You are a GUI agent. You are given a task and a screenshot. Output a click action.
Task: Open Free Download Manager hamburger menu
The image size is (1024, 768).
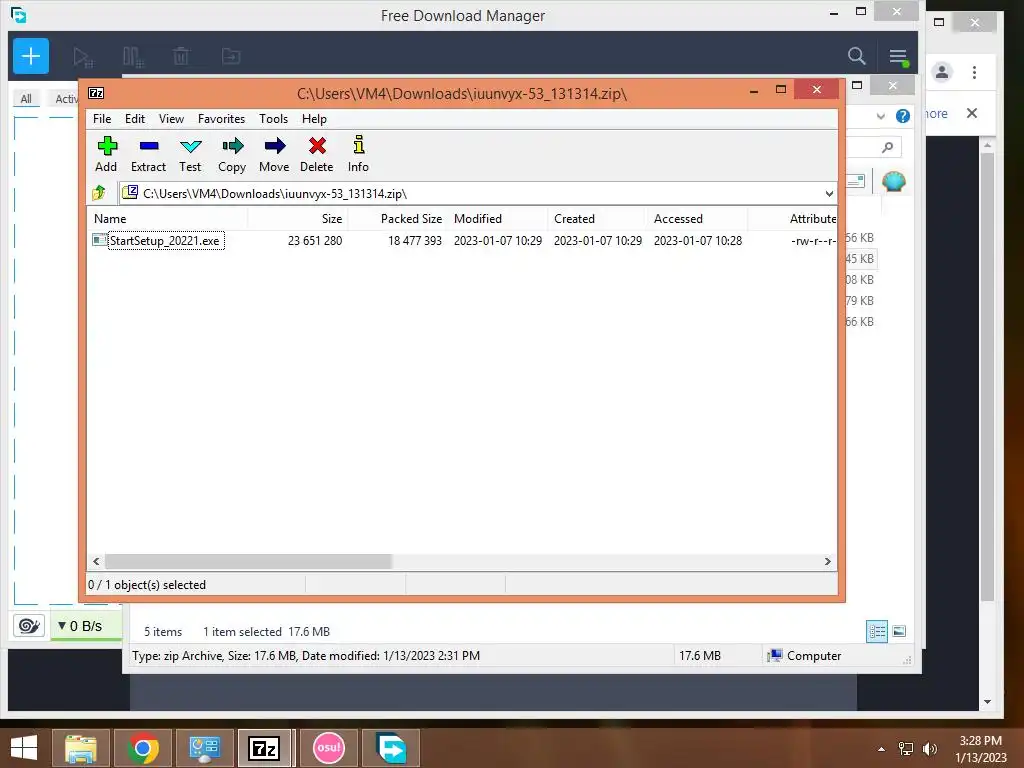[898, 57]
